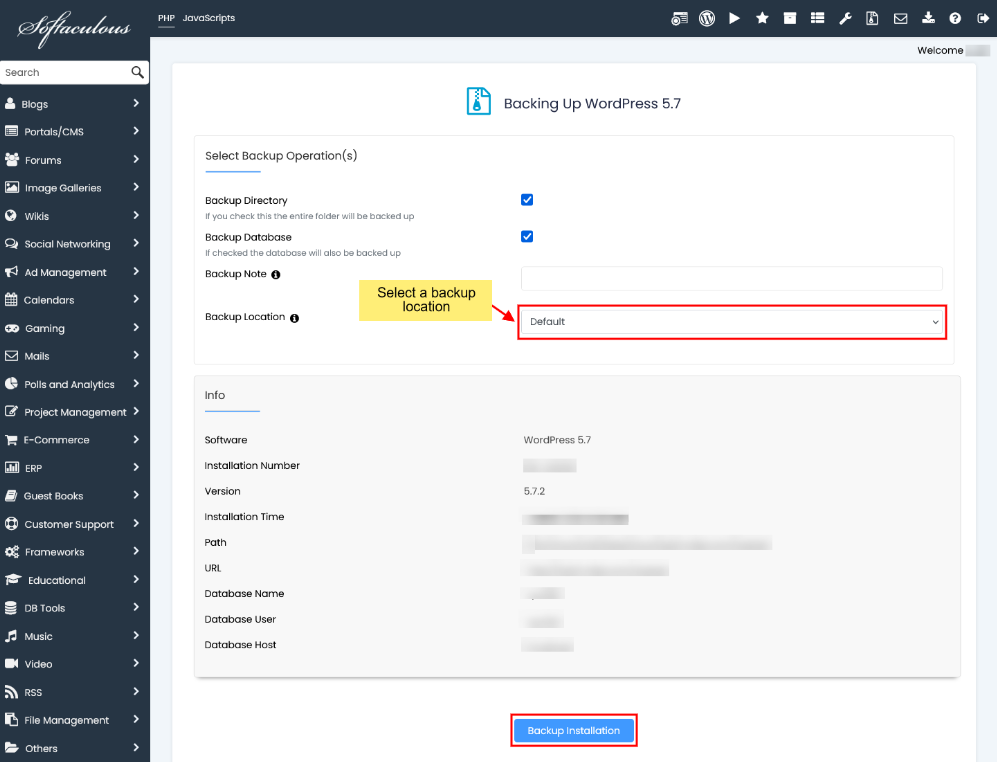The width and height of the screenshot is (997, 762).
Task: Open the email settings envelope icon
Action: 900,18
